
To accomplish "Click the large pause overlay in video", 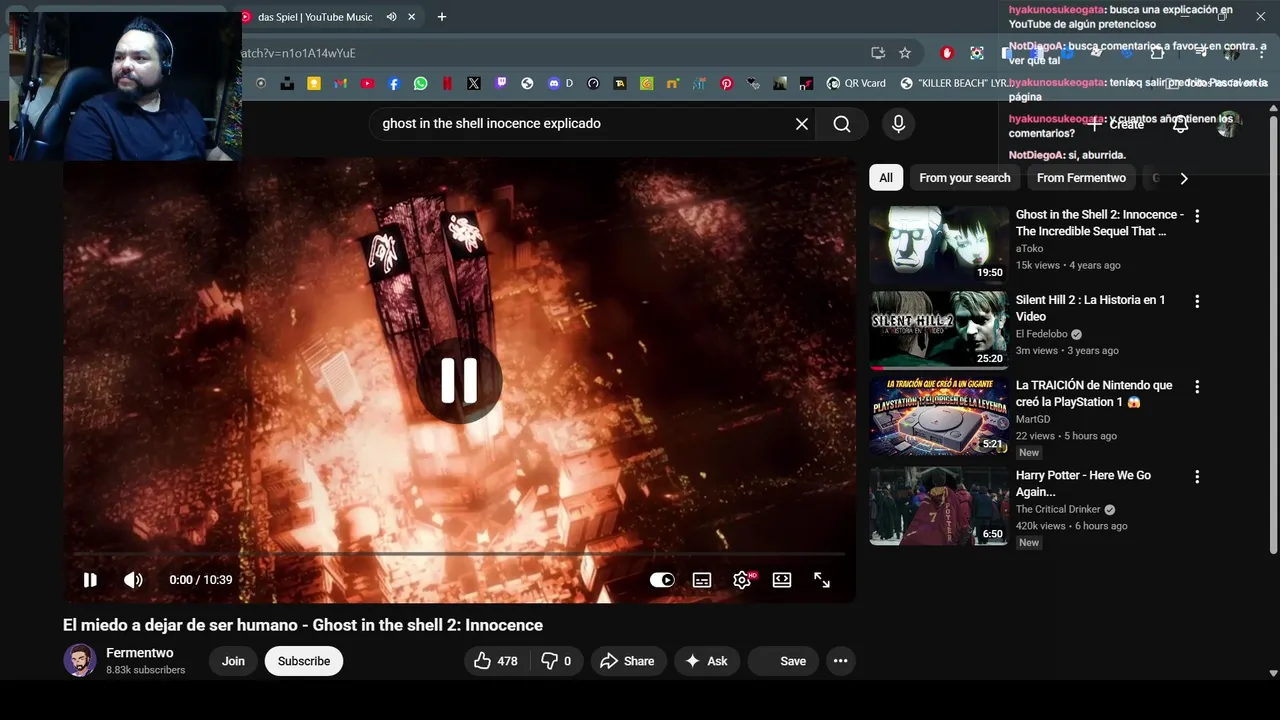I will tap(459, 380).
